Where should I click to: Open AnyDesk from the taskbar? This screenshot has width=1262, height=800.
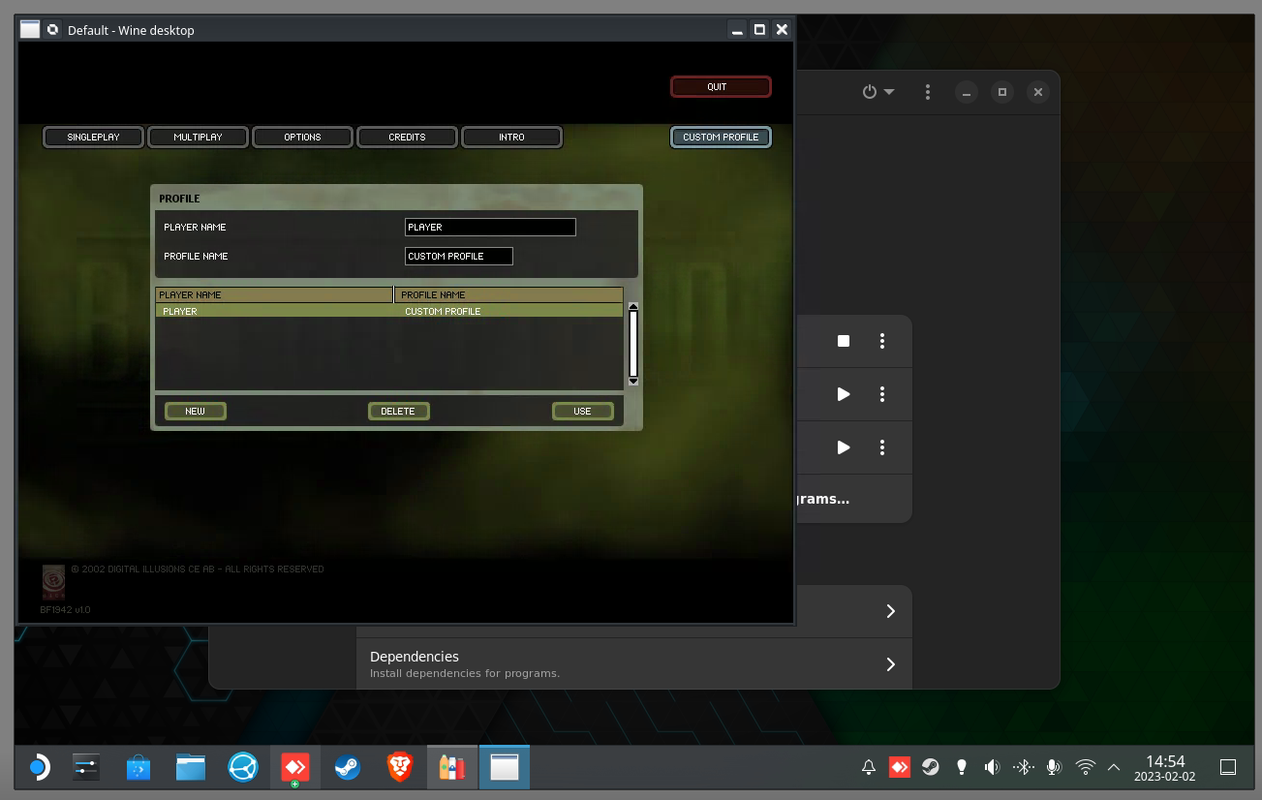(295, 768)
